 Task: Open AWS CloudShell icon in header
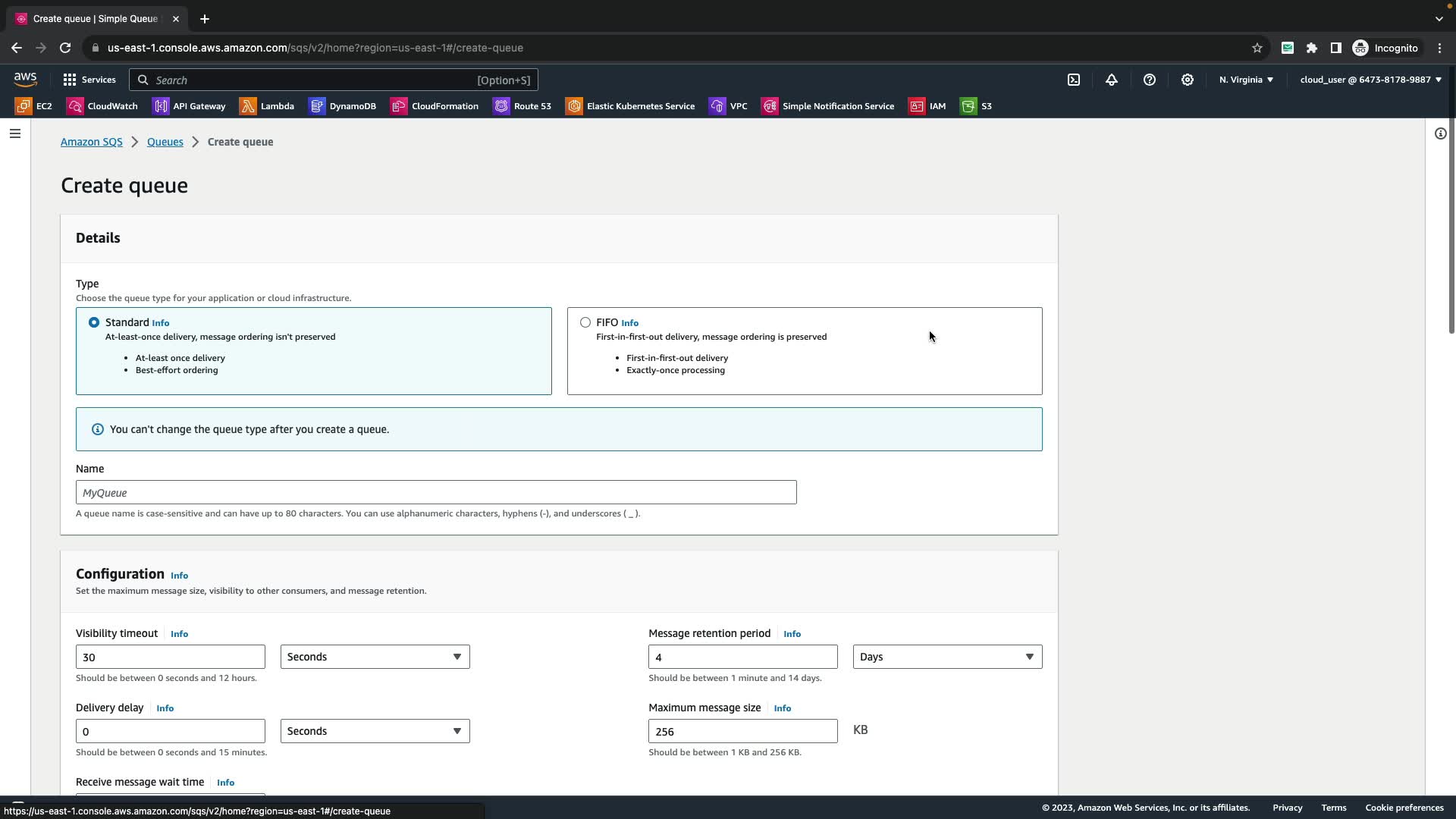point(1074,80)
